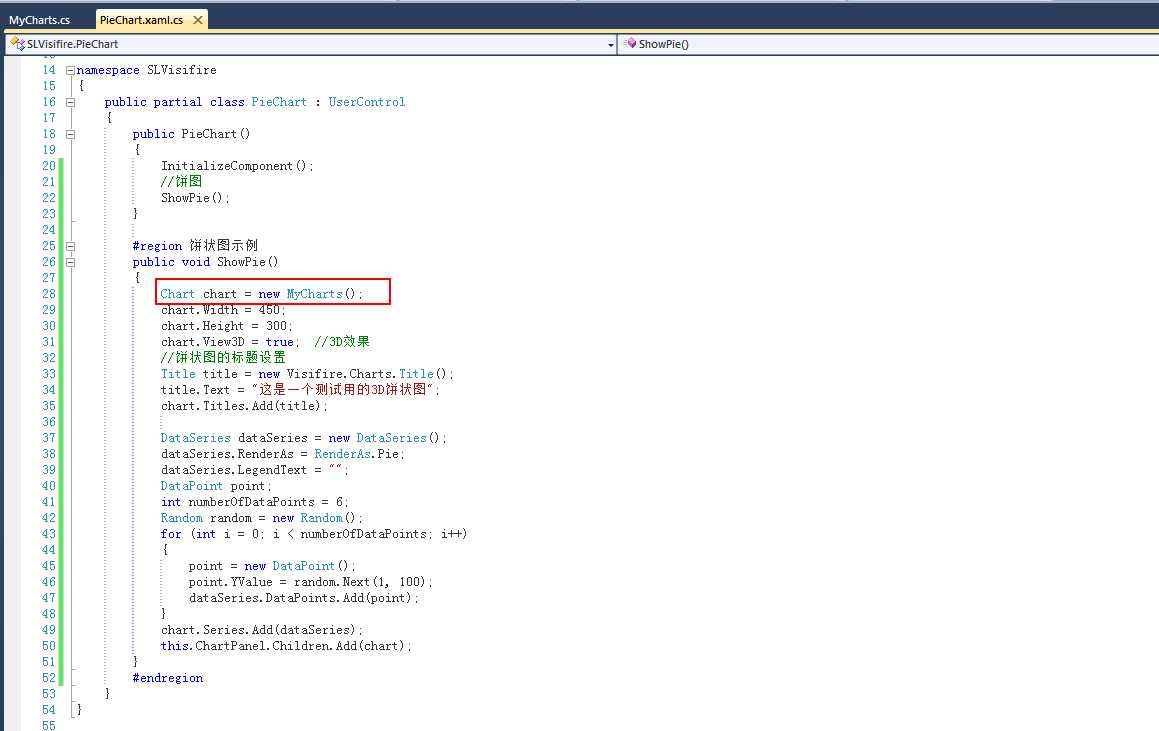Click the //饼状图的标题设置 comment

[223, 358]
